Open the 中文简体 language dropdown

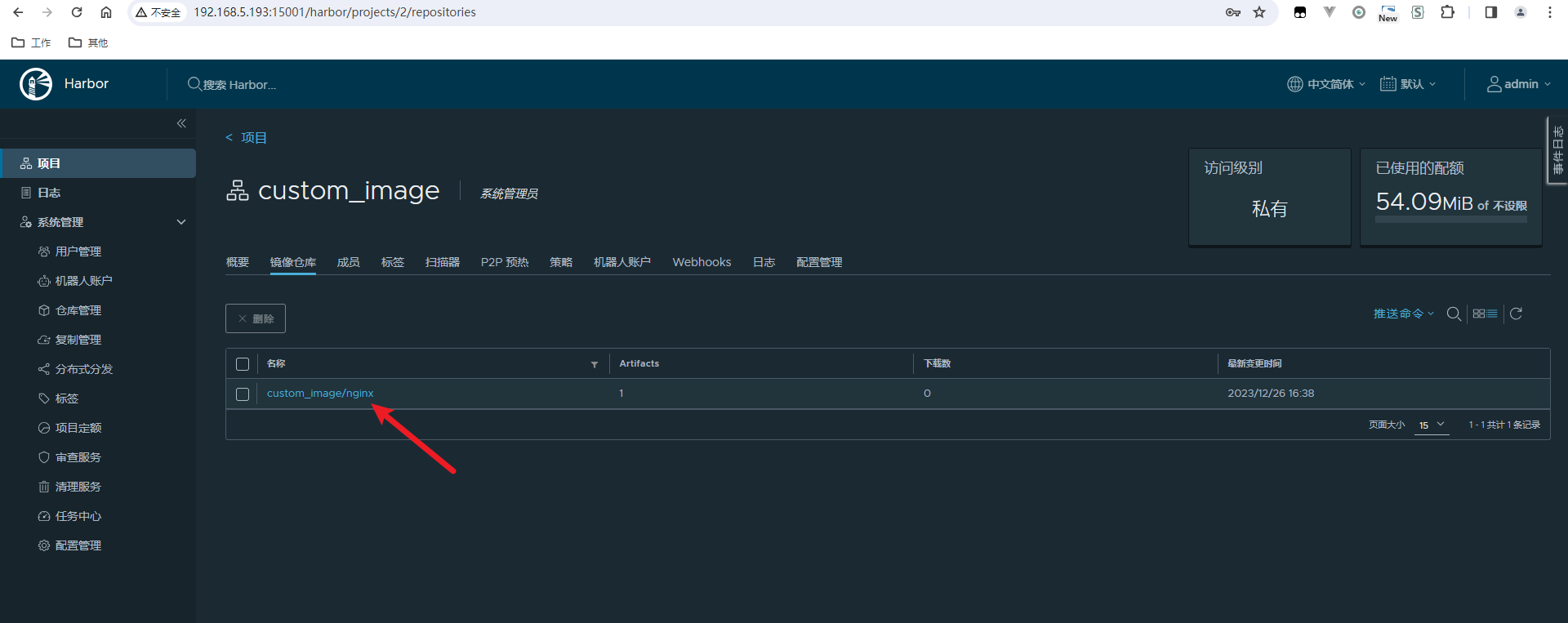[1326, 84]
